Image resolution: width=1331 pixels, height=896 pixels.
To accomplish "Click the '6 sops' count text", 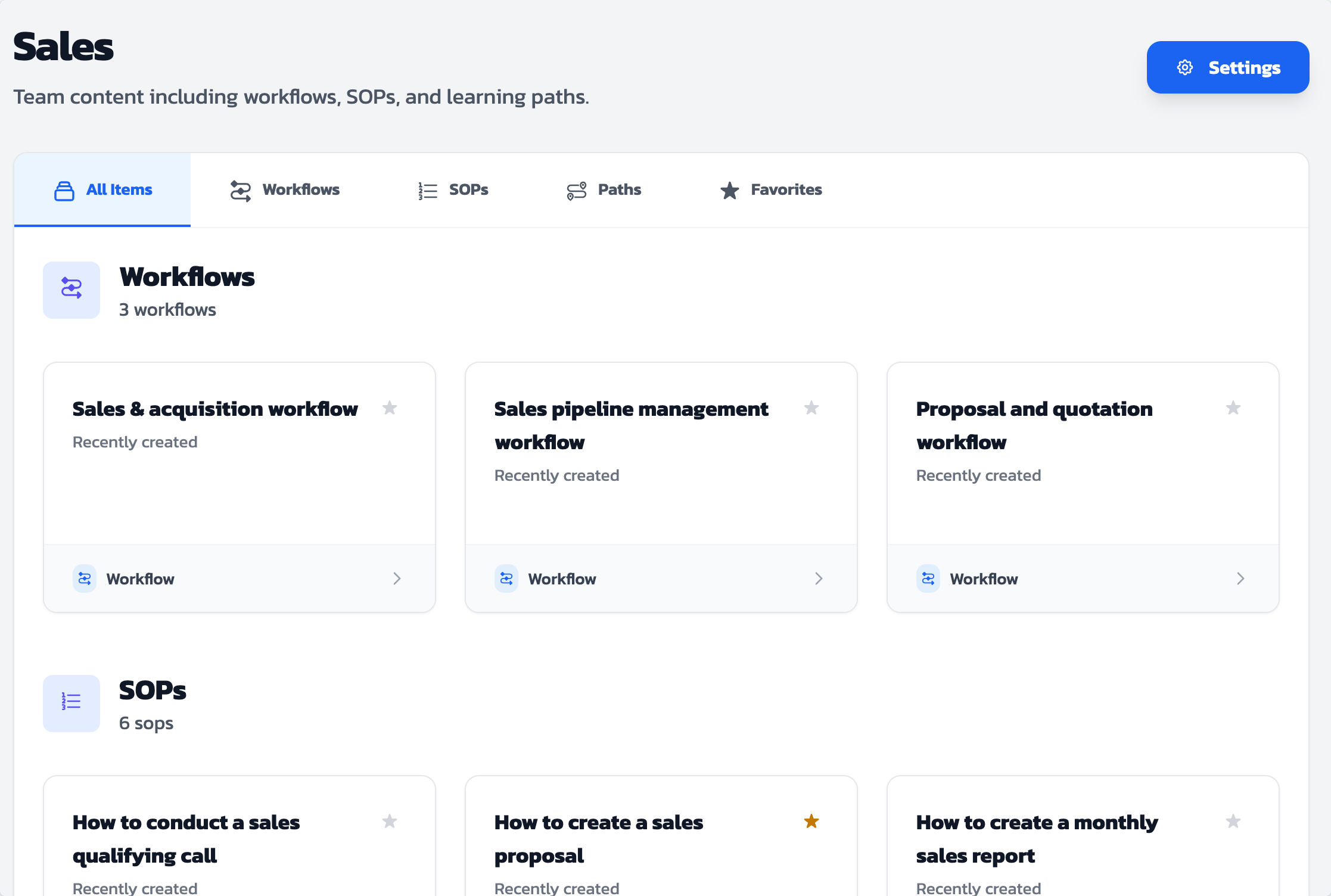I will point(146,723).
